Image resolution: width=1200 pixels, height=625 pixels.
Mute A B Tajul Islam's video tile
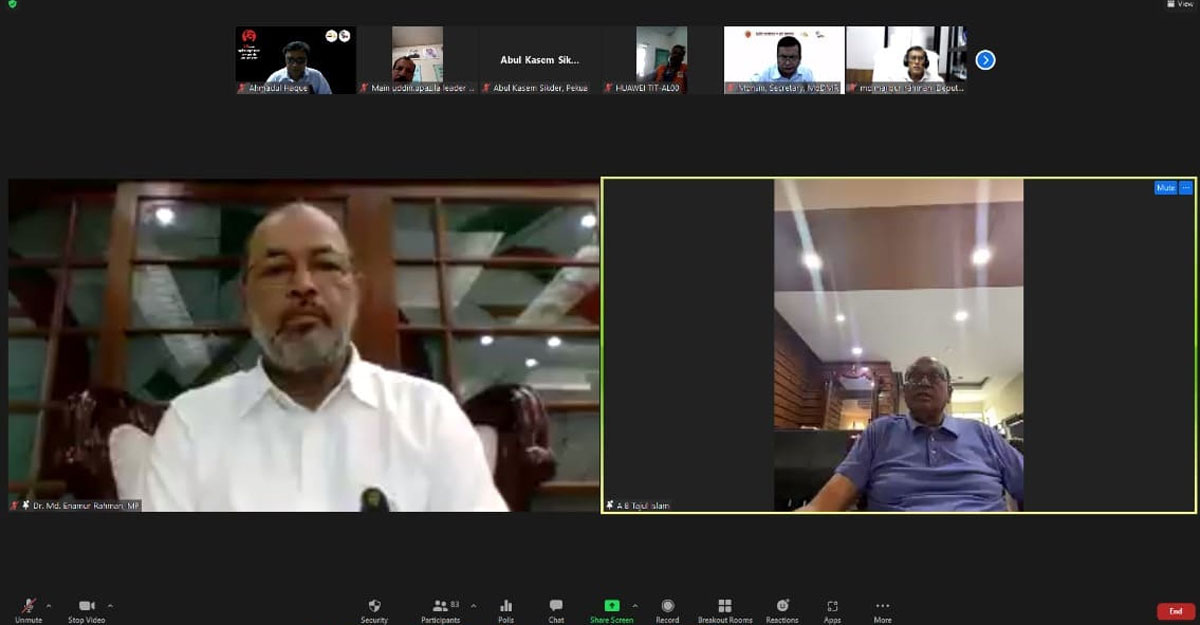(x=1165, y=188)
